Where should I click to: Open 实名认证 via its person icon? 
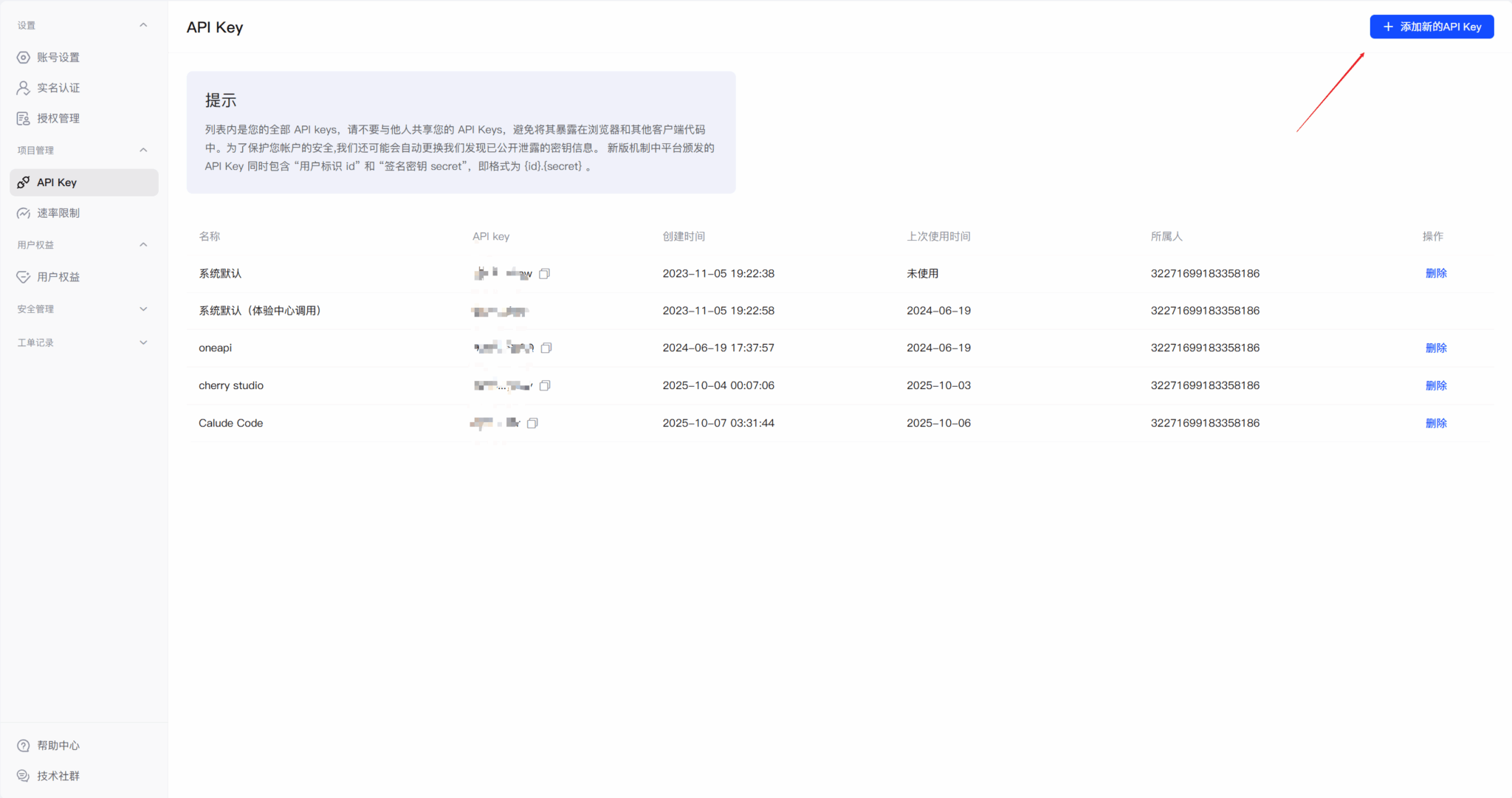(23, 87)
